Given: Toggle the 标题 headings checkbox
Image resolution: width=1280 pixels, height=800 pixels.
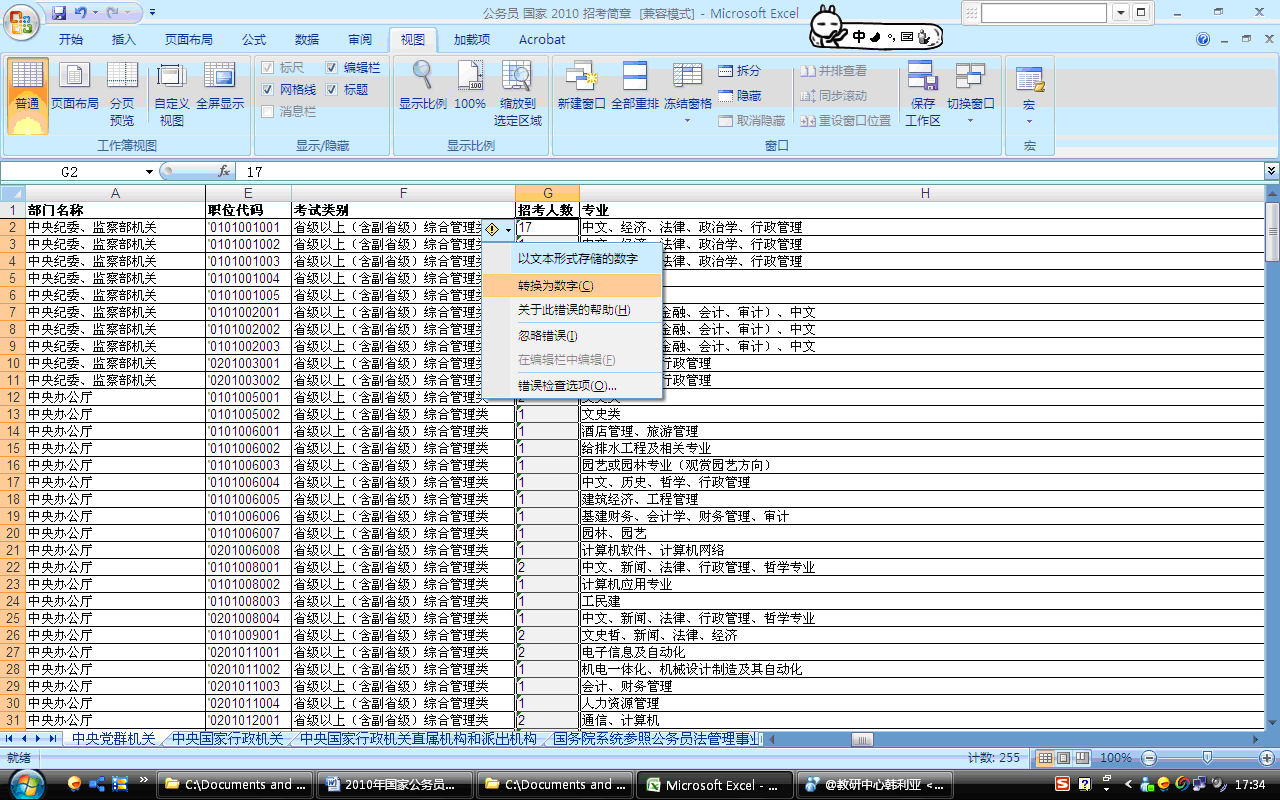Looking at the screenshot, I should [332, 89].
